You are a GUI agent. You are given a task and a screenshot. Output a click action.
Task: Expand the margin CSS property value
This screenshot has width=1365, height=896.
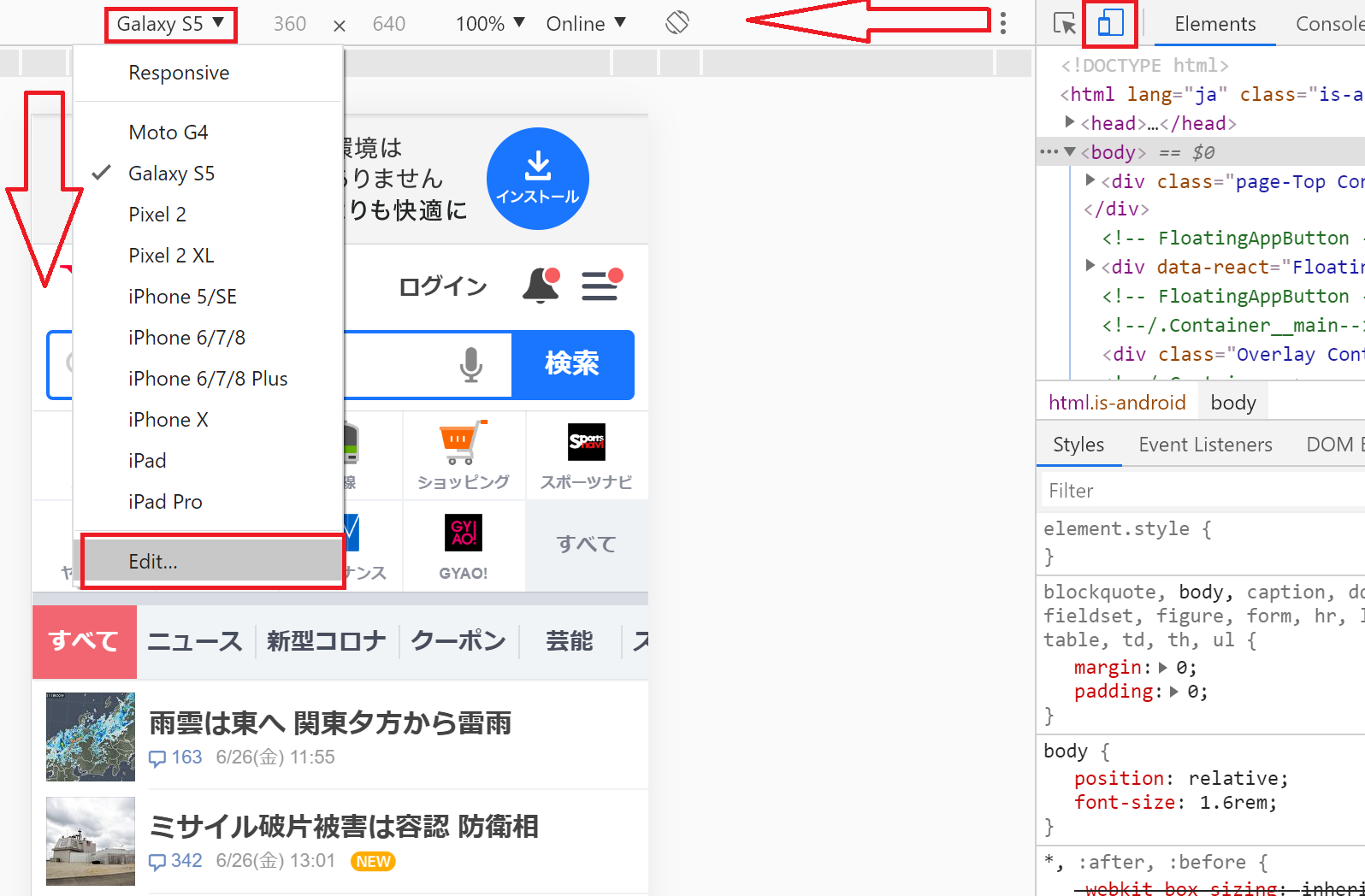1163,668
